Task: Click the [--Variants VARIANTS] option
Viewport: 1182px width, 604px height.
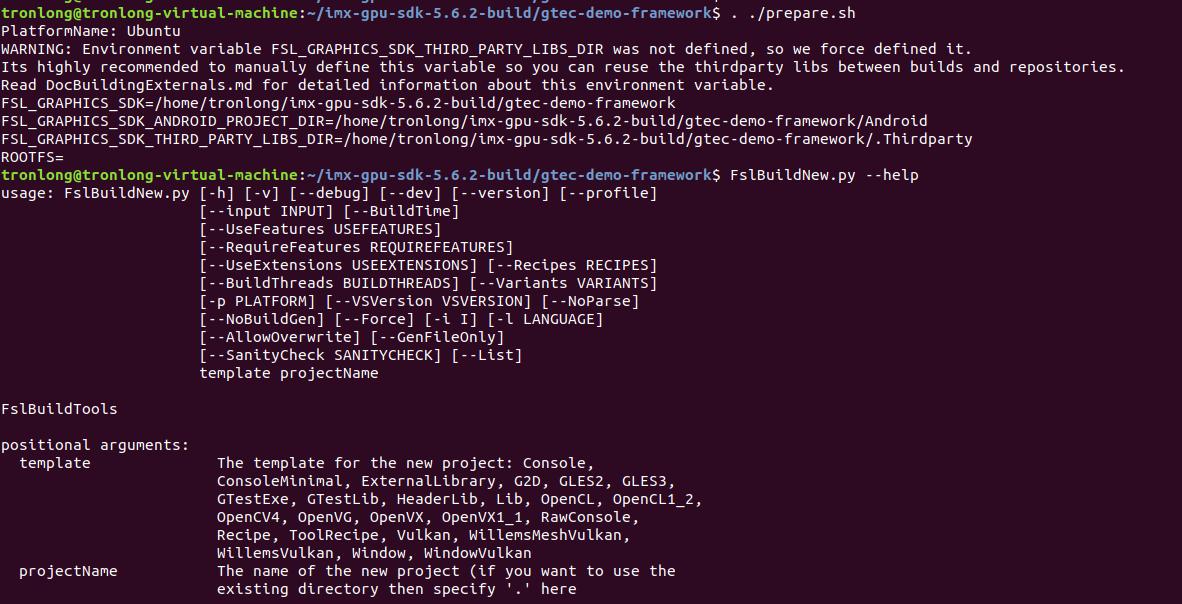Action: point(563,283)
